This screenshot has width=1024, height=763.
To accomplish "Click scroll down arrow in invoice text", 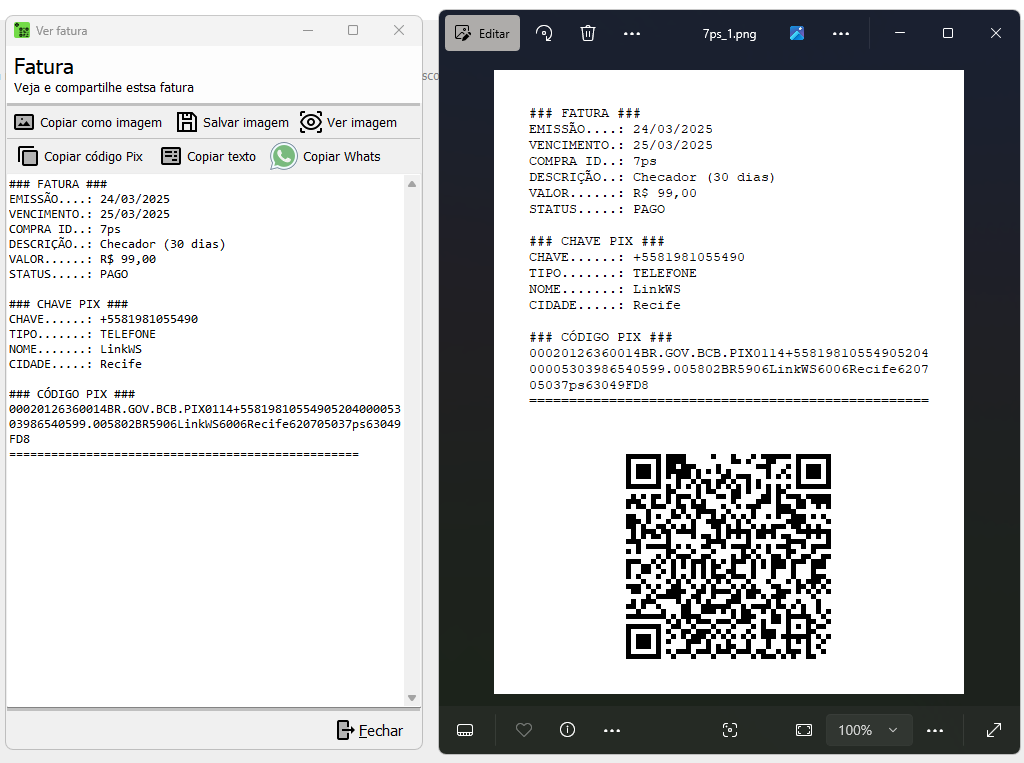I will (412, 697).
